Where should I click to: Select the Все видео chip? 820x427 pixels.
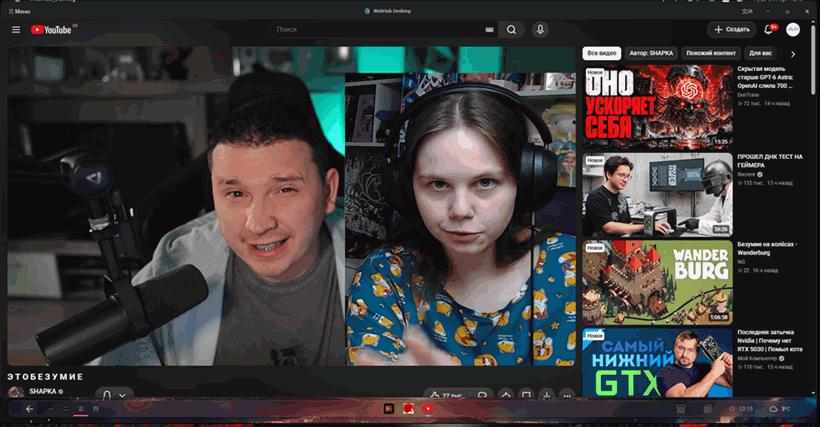[x=601, y=53]
